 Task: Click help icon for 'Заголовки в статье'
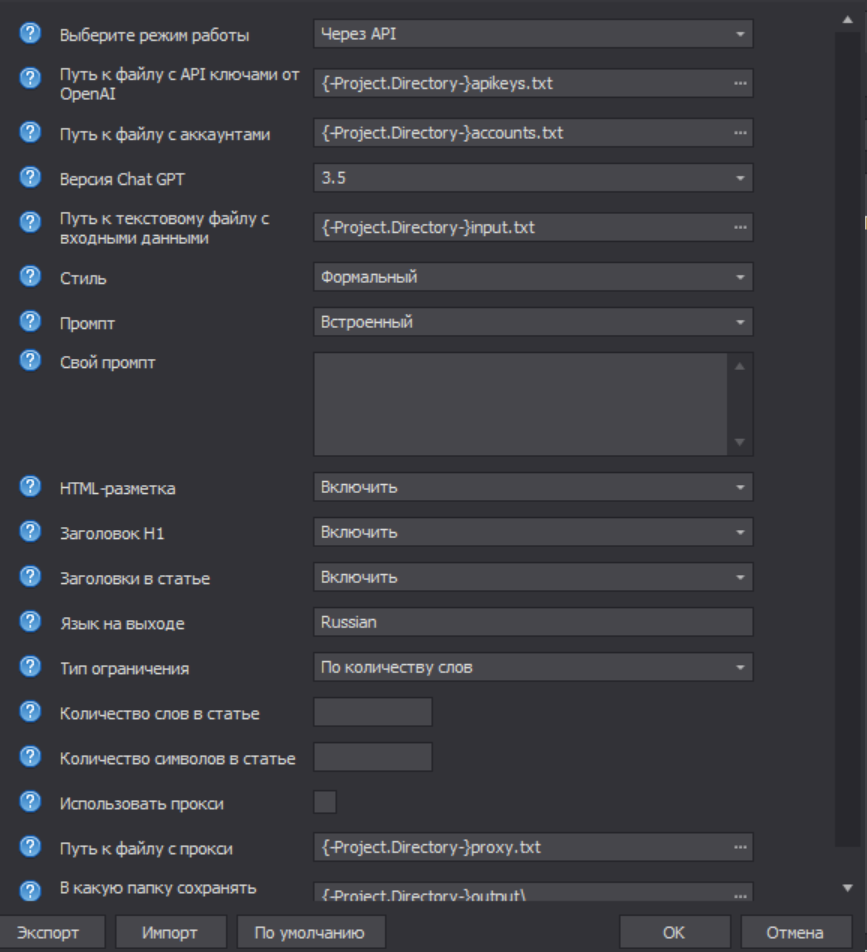(30, 576)
